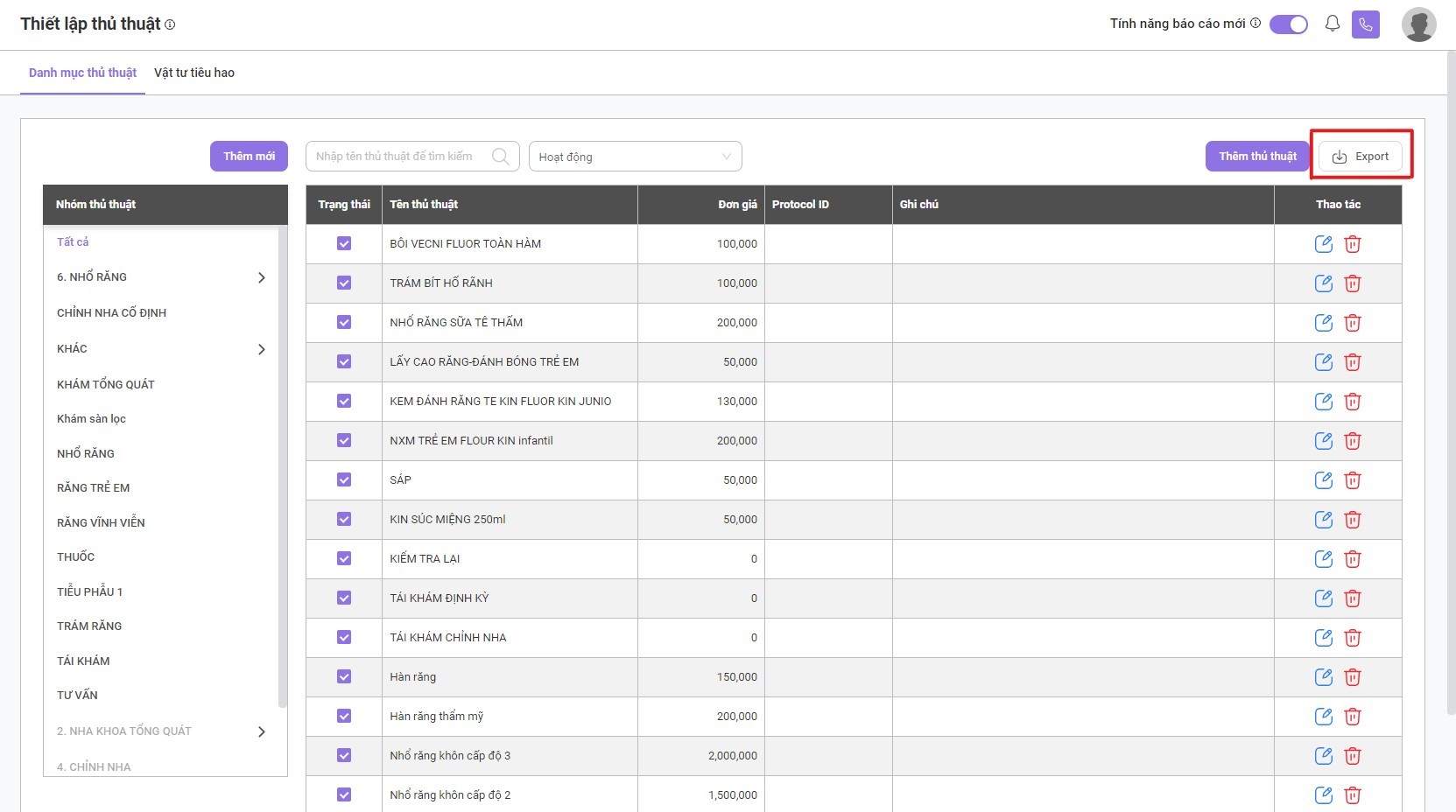
Task: Focus the procedure name search field
Action: pyautogui.click(x=412, y=157)
